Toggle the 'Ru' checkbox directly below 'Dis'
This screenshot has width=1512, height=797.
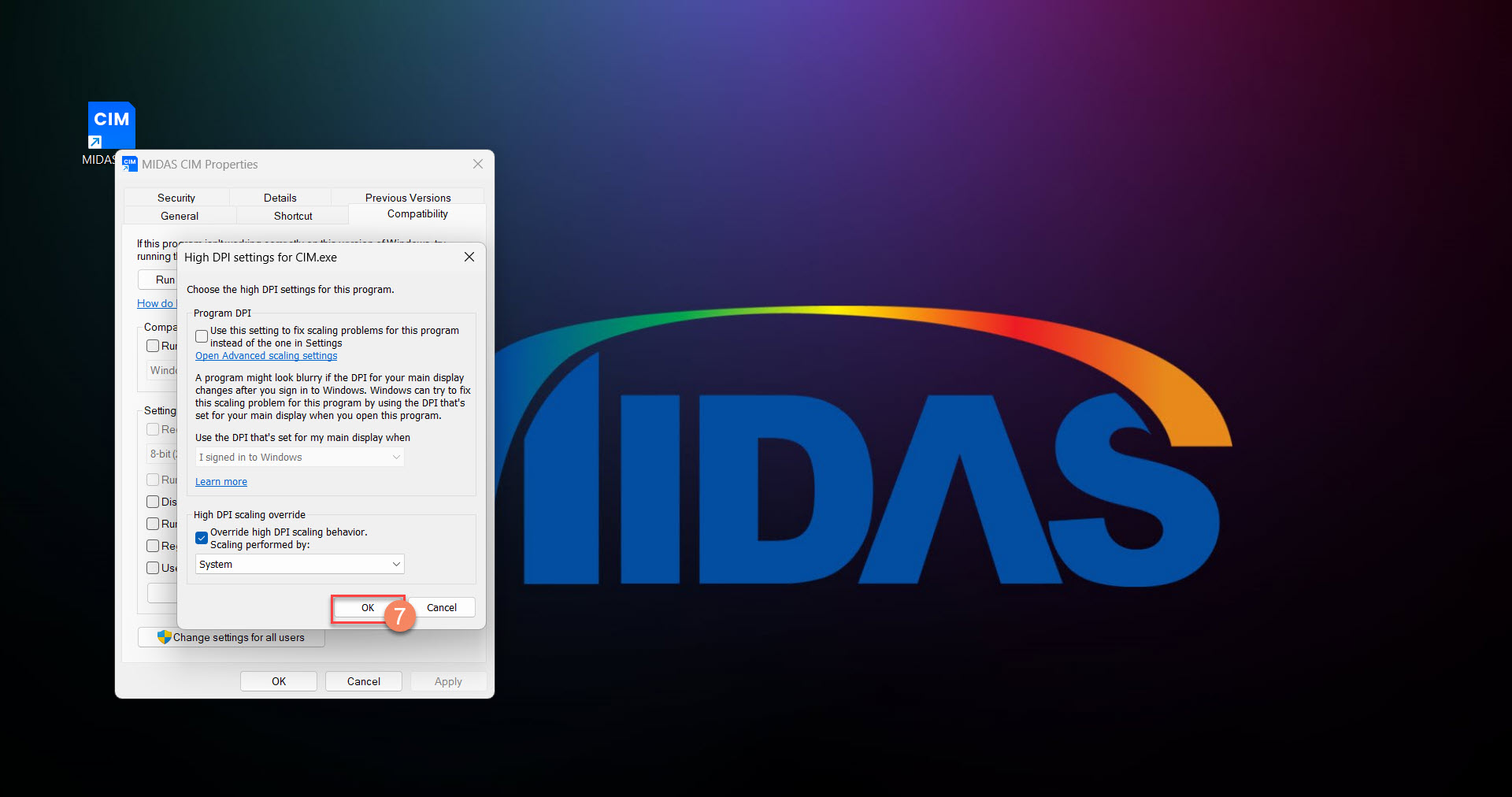click(x=153, y=524)
